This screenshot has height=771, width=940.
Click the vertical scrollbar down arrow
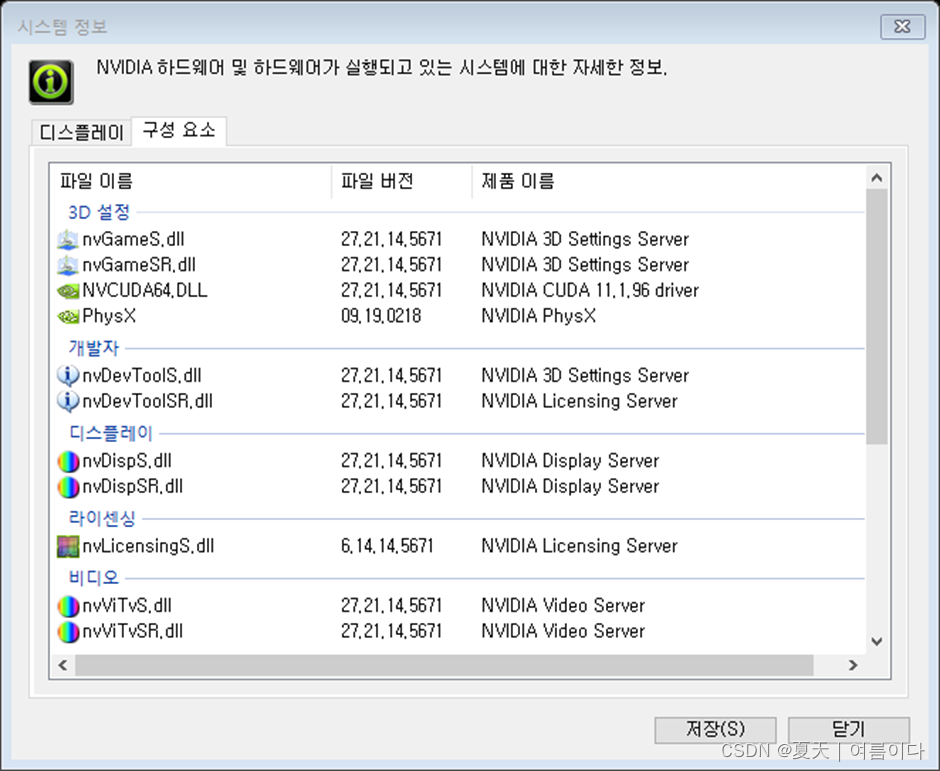pos(876,642)
